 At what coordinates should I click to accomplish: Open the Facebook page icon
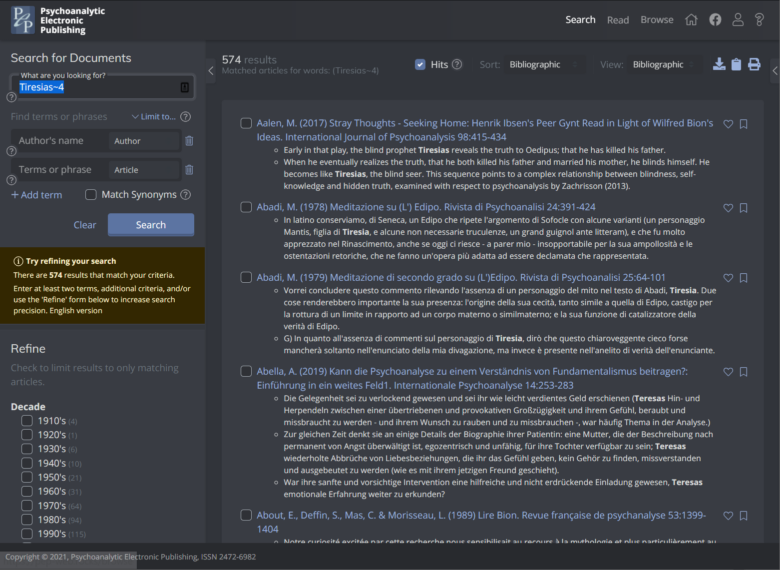(x=715, y=19)
